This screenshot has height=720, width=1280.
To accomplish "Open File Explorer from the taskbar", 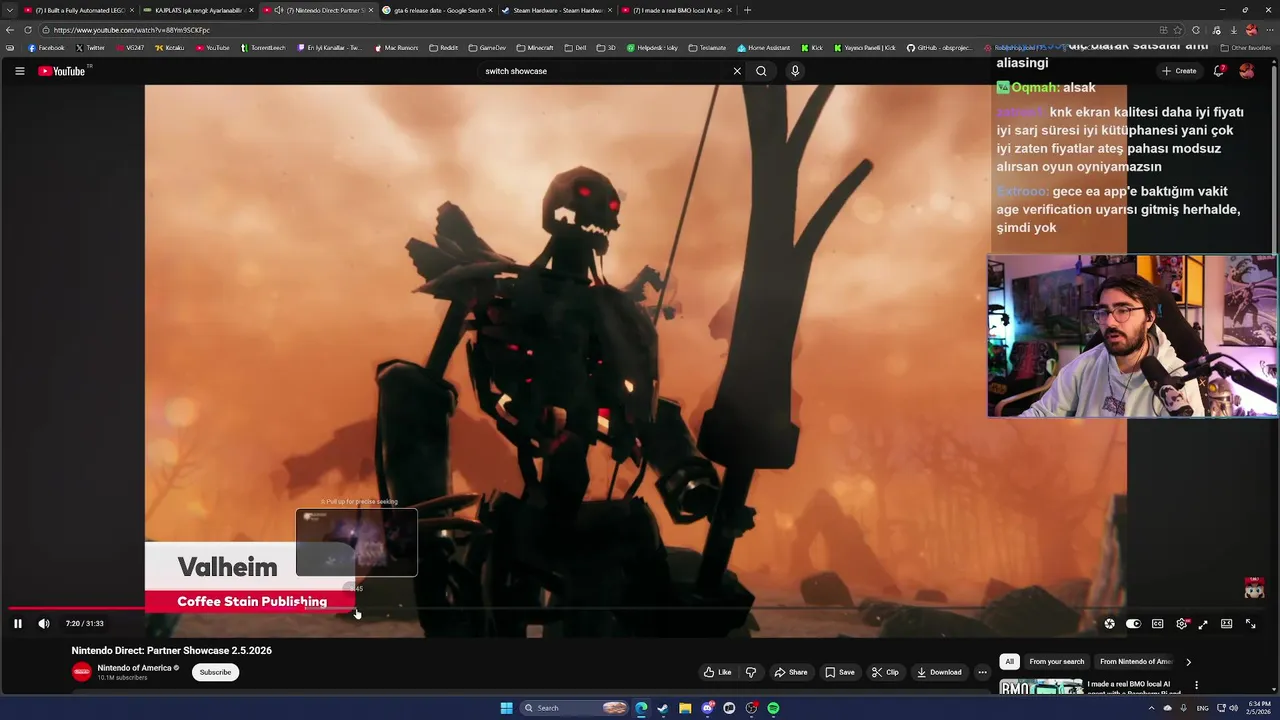I will point(685,708).
